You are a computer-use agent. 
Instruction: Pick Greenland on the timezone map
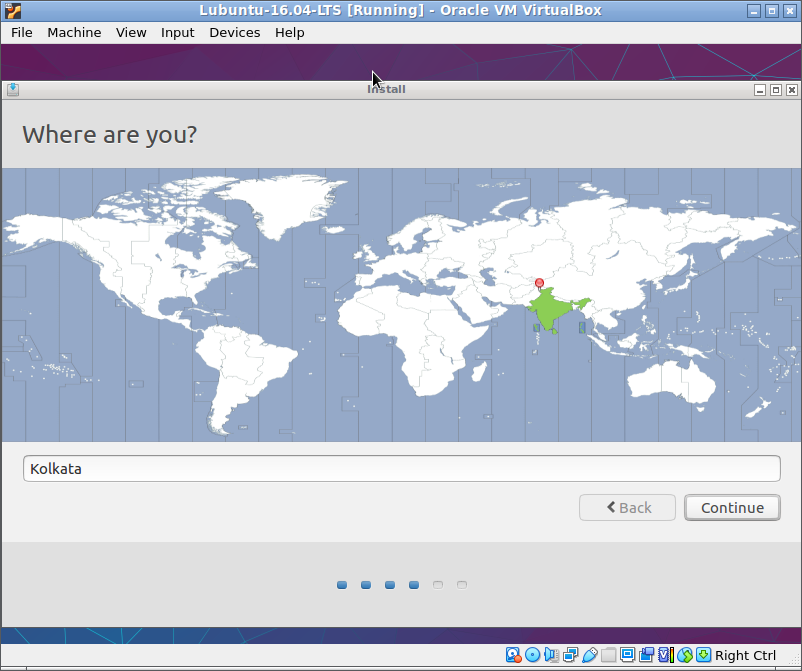tap(286, 205)
